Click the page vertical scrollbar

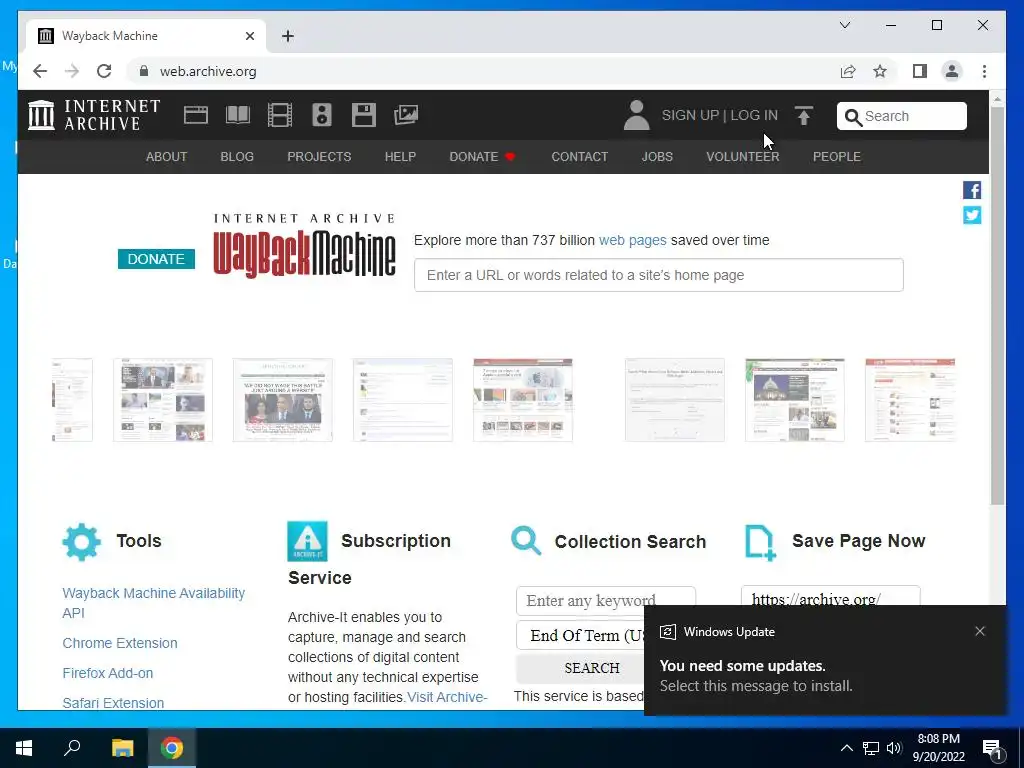997,306
